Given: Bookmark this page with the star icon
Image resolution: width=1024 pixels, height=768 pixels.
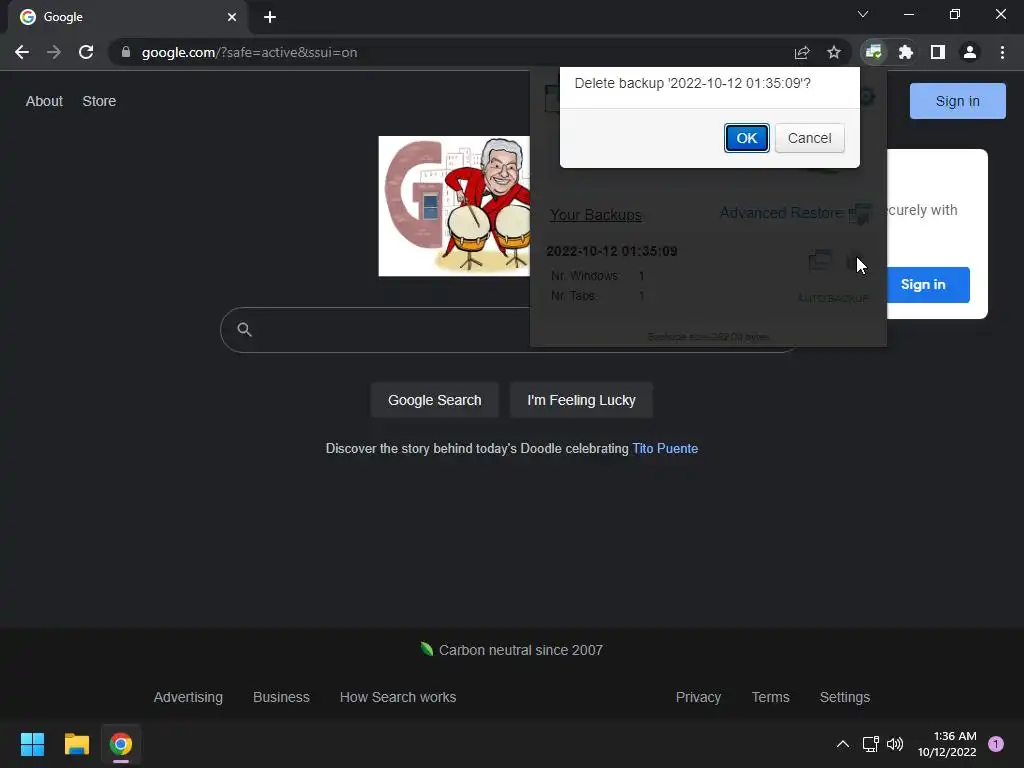Looking at the screenshot, I should pos(833,52).
